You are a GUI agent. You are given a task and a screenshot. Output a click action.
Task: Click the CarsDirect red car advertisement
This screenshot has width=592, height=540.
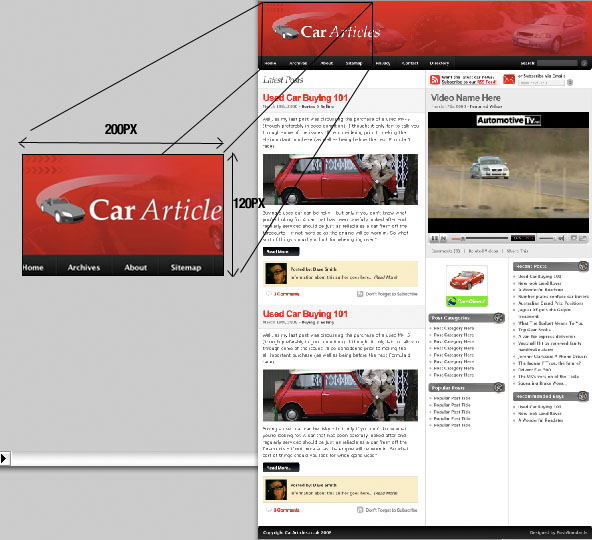(467, 286)
